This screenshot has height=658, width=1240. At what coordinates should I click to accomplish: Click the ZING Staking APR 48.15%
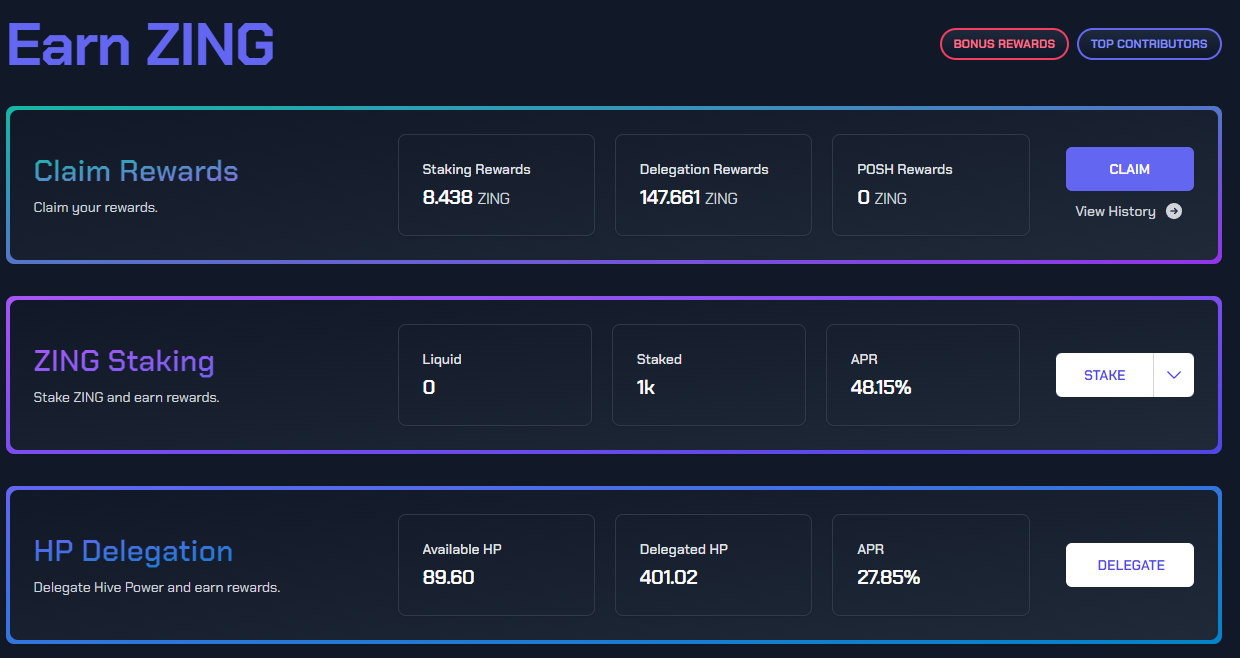click(x=881, y=387)
